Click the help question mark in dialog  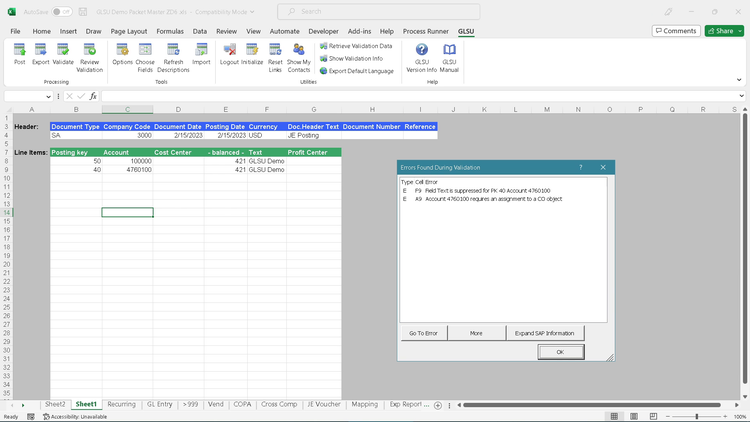(581, 167)
